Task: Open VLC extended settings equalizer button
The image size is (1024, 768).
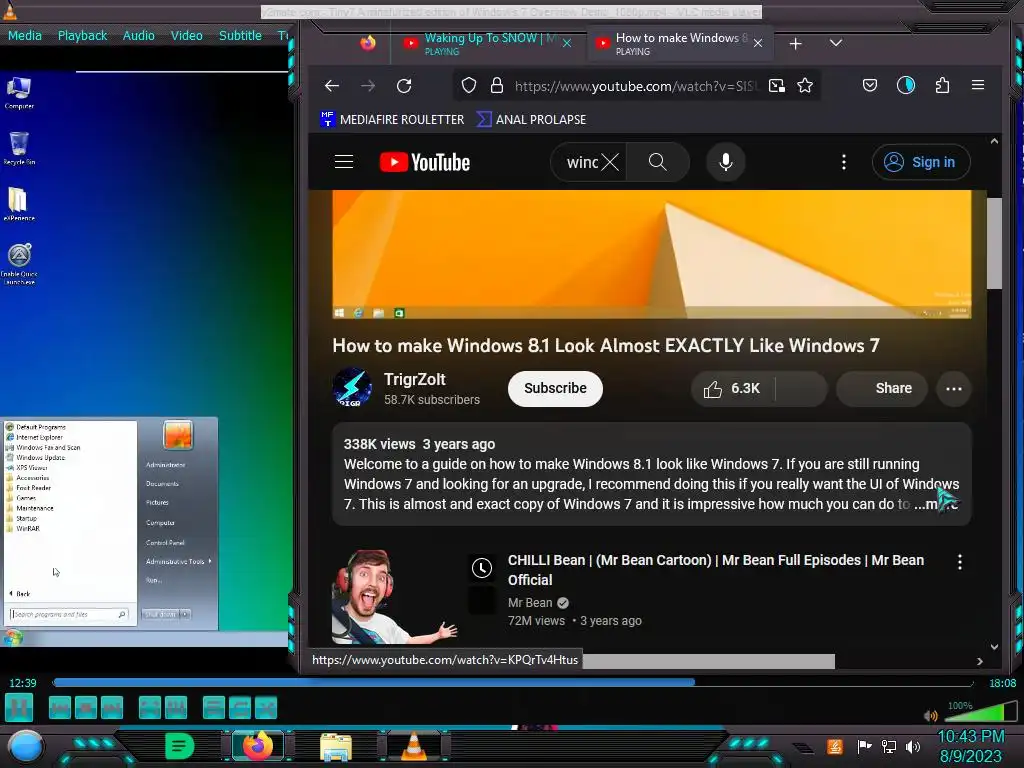Action: pos(176,707)
